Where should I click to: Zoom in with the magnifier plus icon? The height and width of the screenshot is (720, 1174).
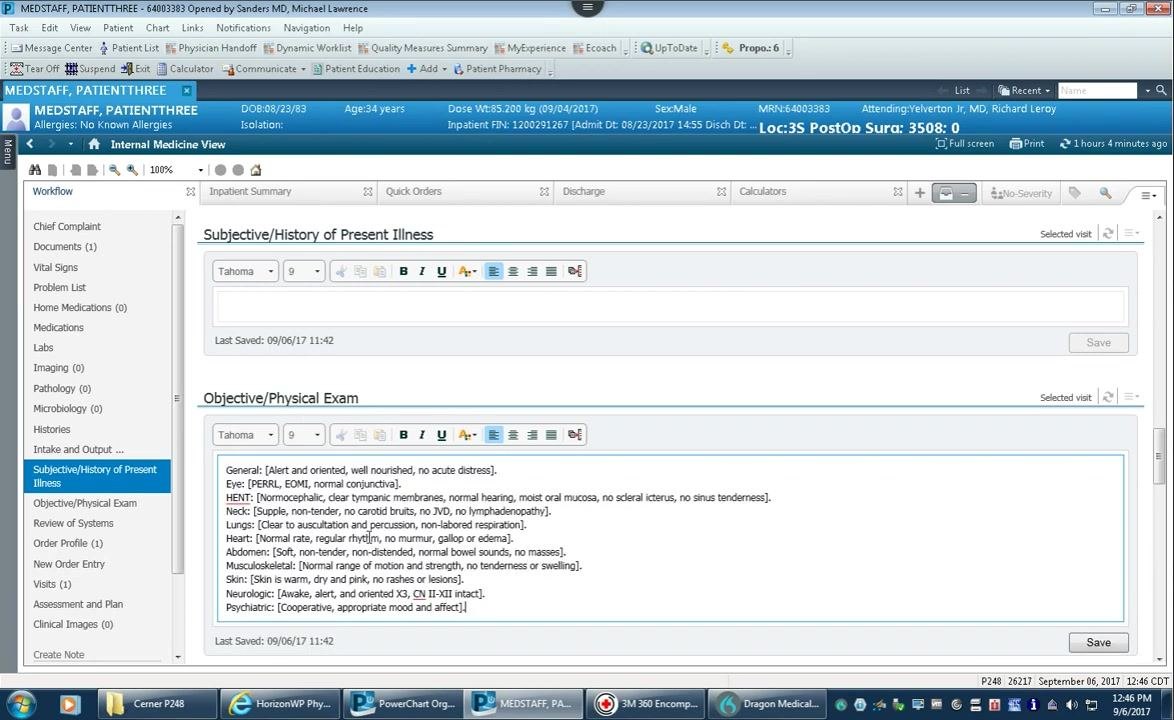(133, 170)
